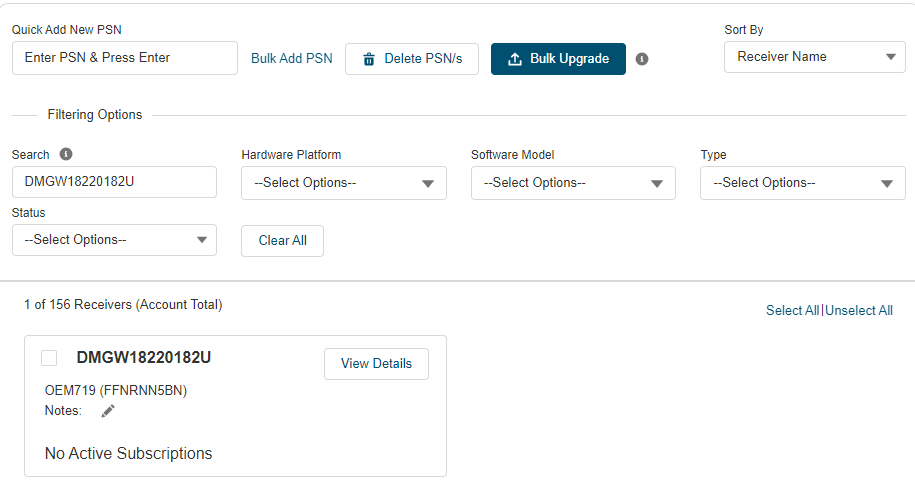
Task: Open the Status filter dropdown
Action: (x=114, y=240)
